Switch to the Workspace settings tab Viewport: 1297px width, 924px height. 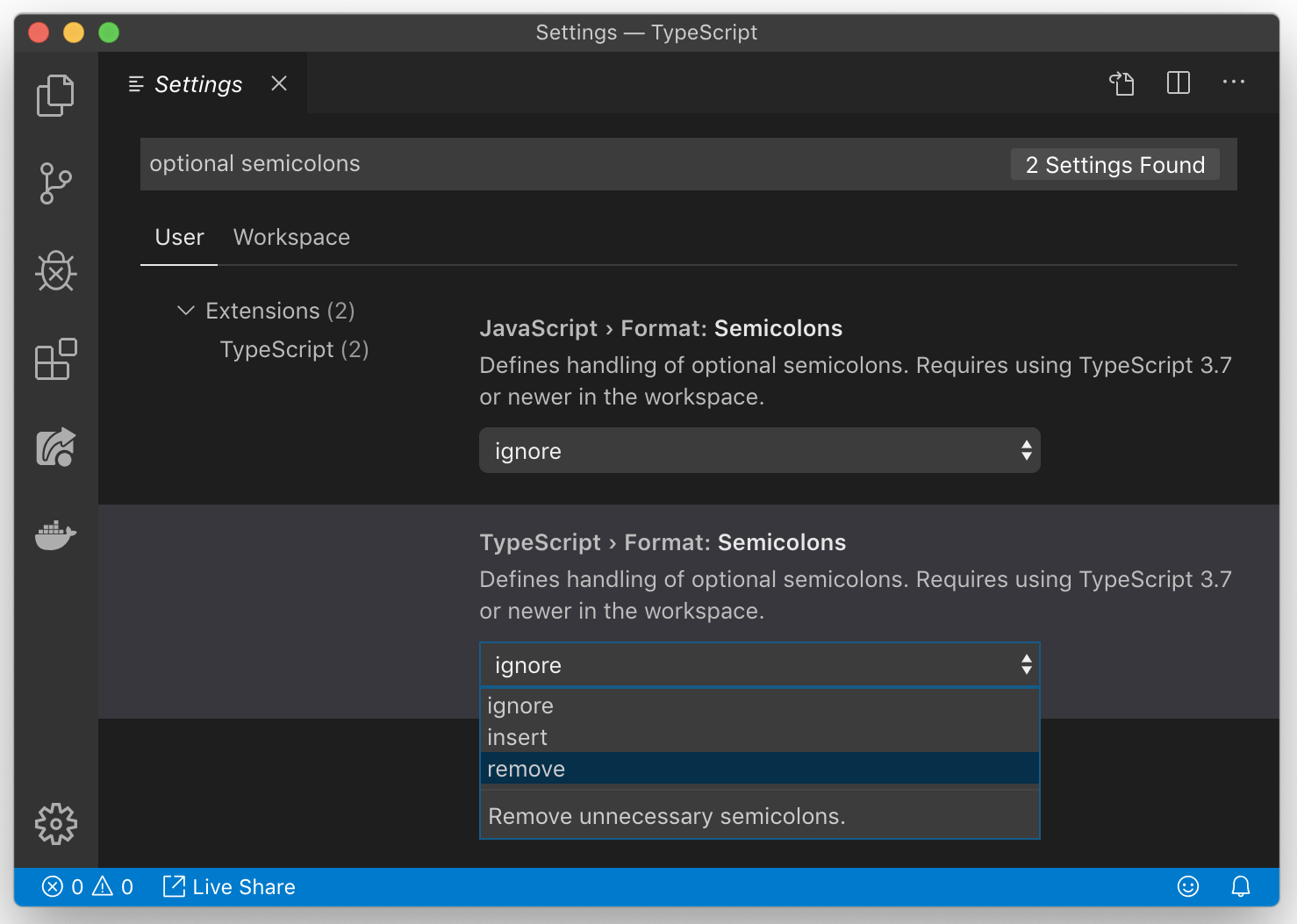291,237
